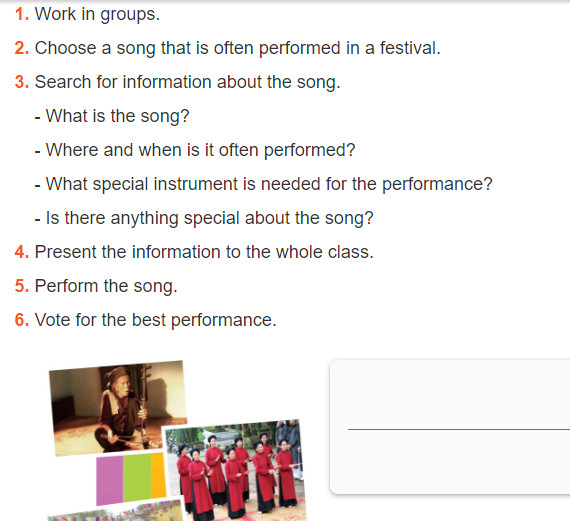Click the green color block
The image size is (570, 521).
coord(137,478)
